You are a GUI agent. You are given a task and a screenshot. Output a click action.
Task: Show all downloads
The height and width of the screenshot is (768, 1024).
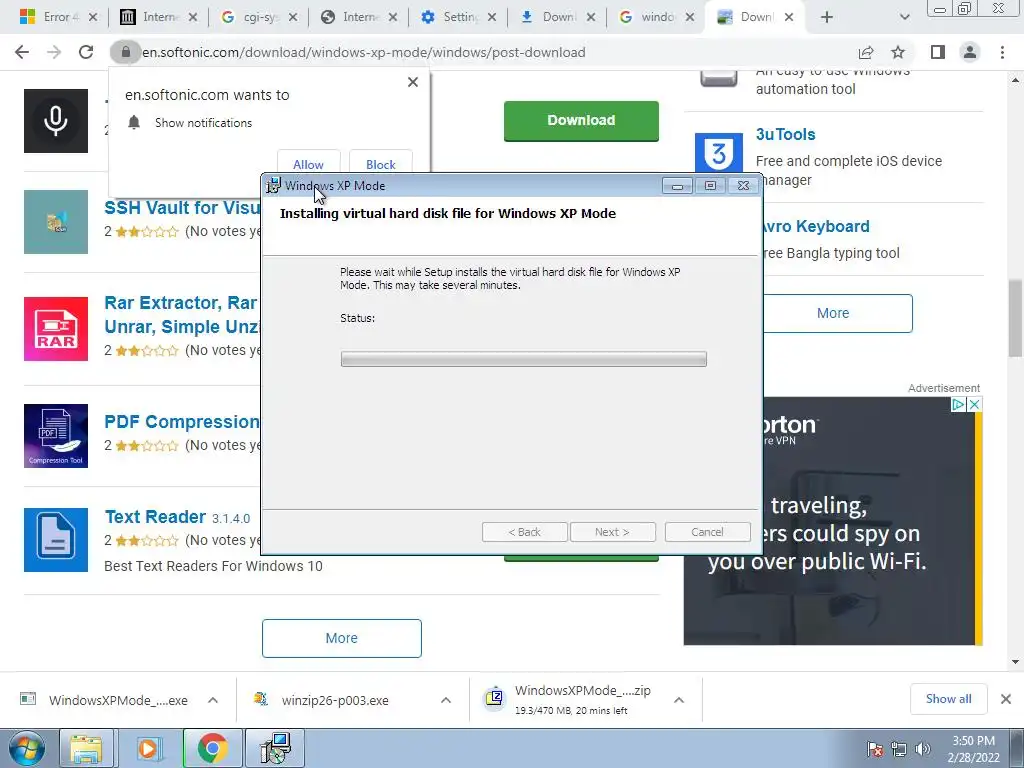[948, 699]
